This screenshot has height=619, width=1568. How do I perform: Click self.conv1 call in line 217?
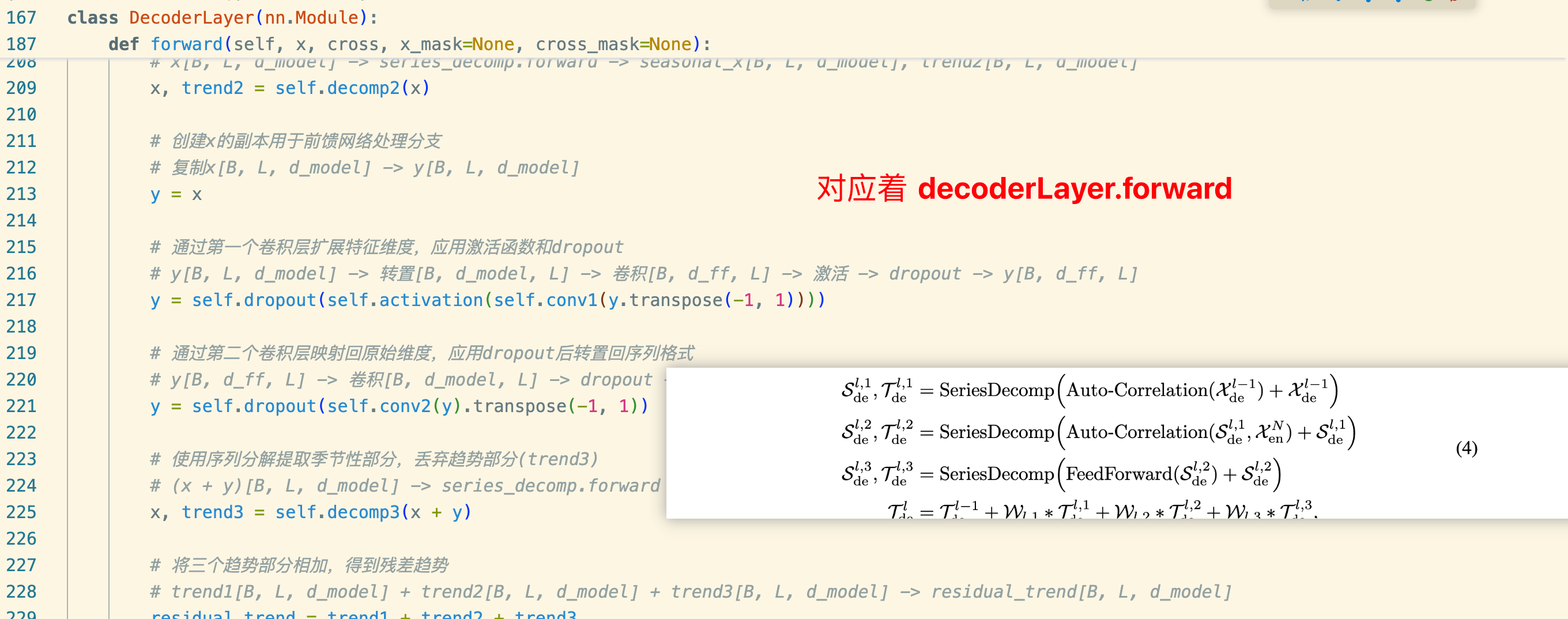(x=545, y=300)
